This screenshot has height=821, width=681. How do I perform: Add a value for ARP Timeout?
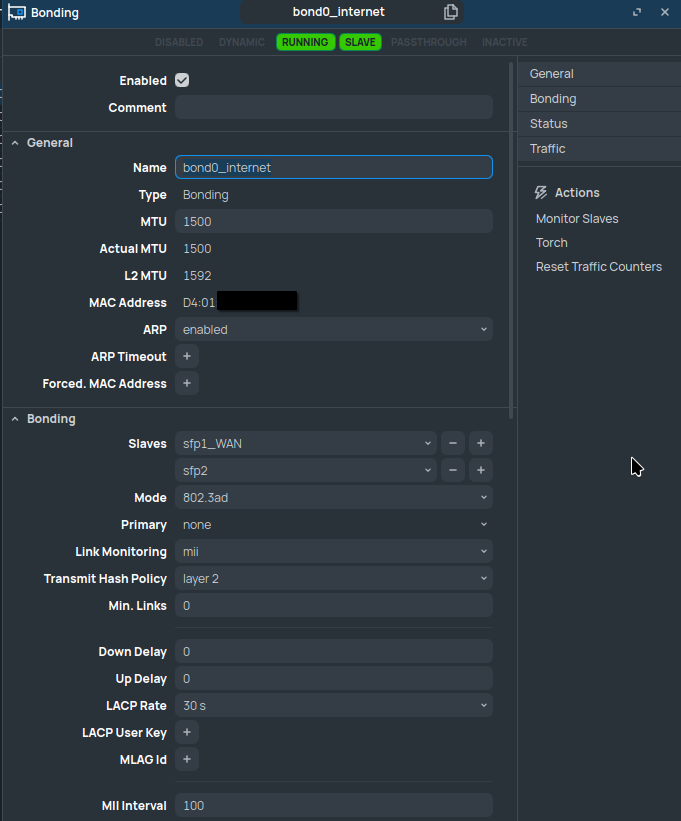pos(187,356)
